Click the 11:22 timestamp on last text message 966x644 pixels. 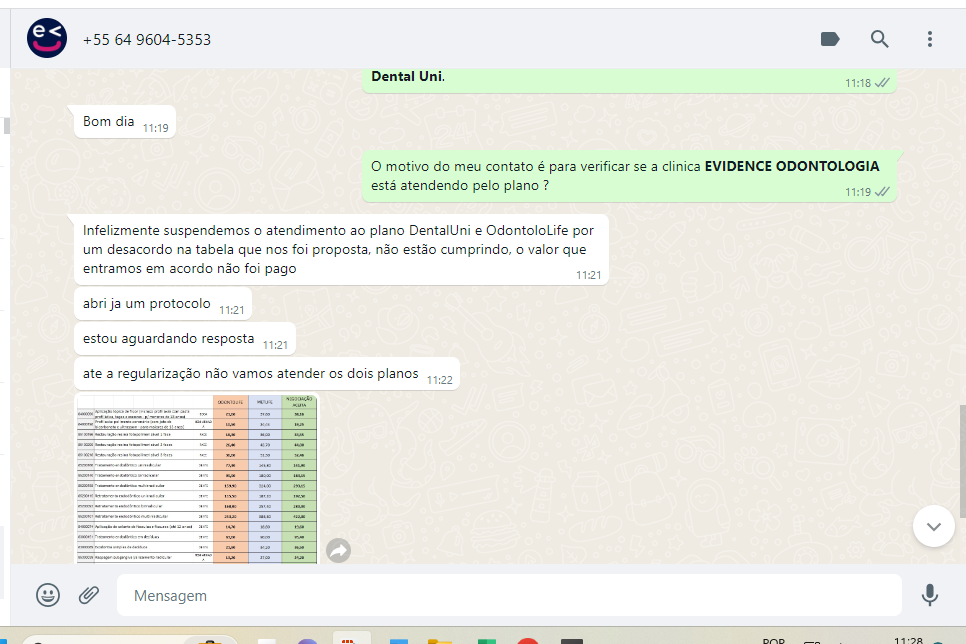point(439,380)
